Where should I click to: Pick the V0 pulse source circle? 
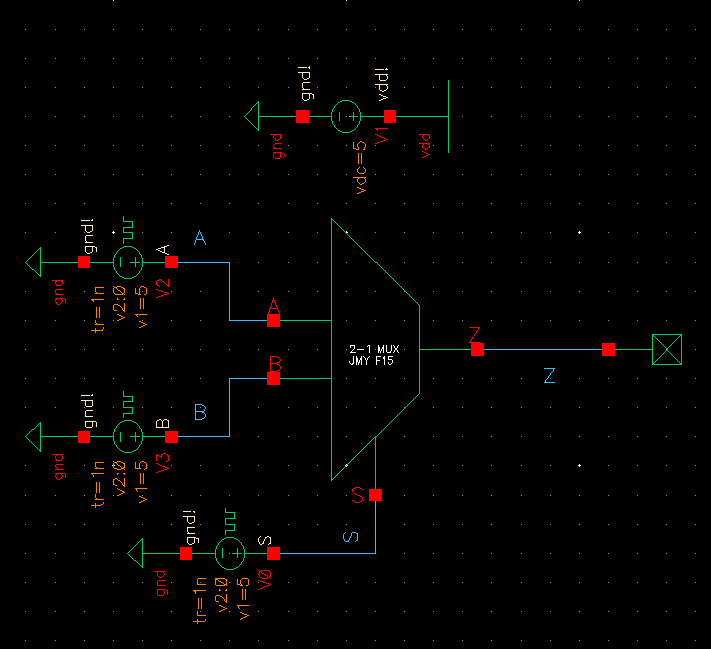point(230,553)
